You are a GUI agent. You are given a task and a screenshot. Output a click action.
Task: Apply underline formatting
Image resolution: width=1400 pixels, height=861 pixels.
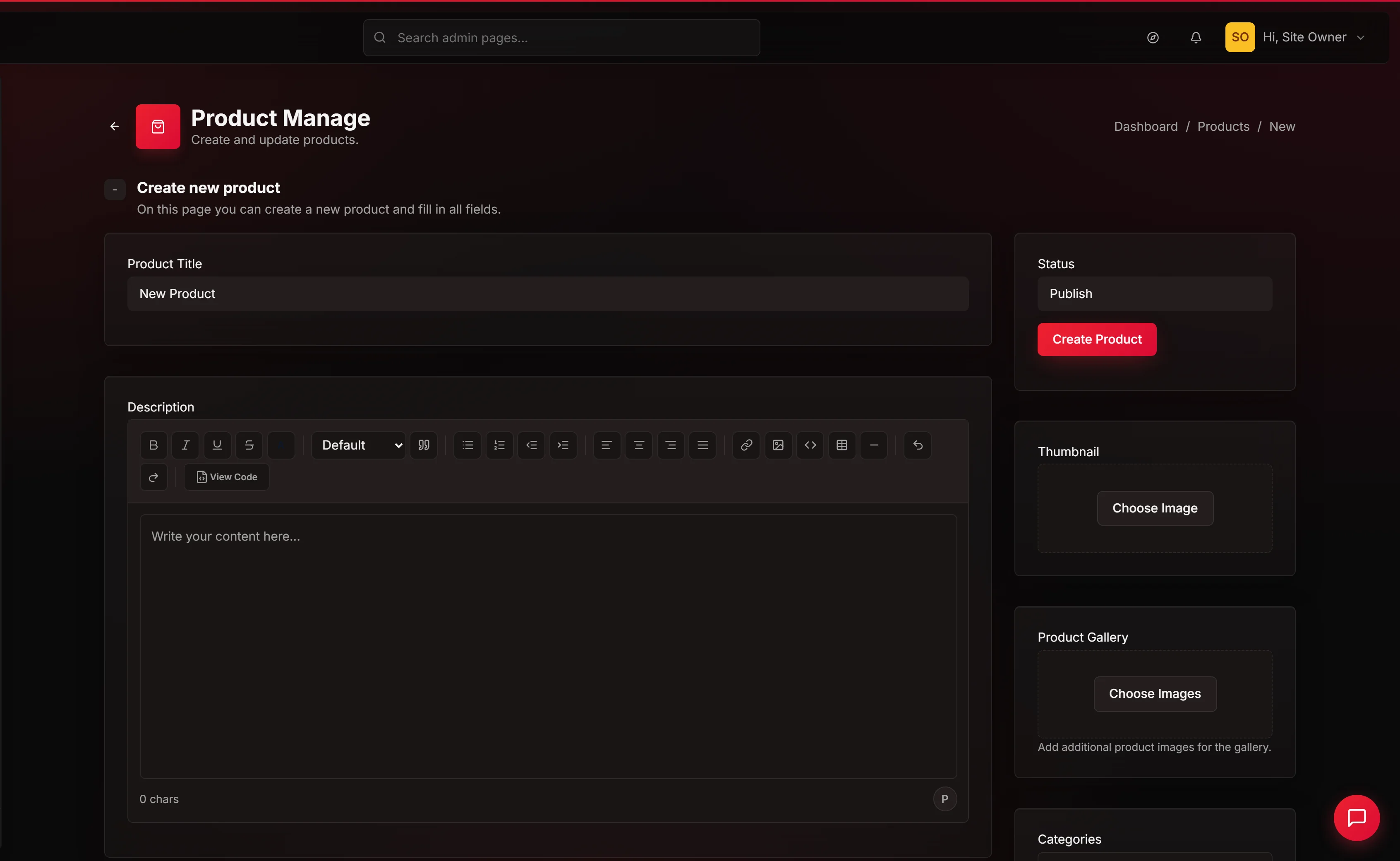(x=217, y=445)
